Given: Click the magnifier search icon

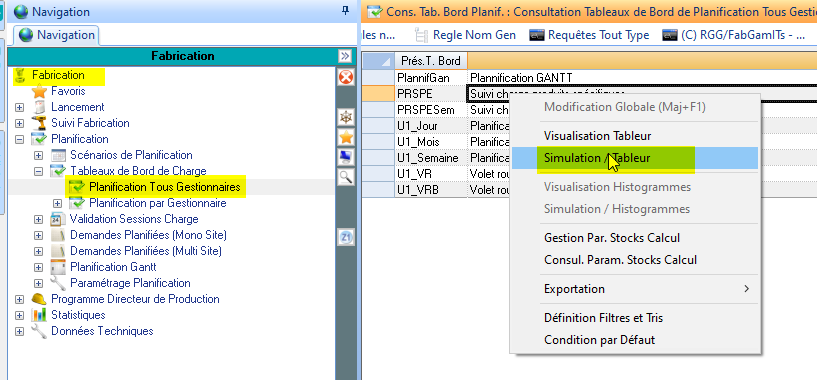Looking at the screenshot, I should [x=346, y=176].
